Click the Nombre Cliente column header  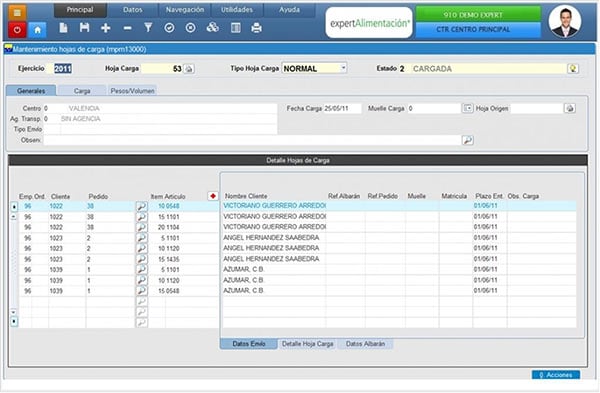[246, 196]
